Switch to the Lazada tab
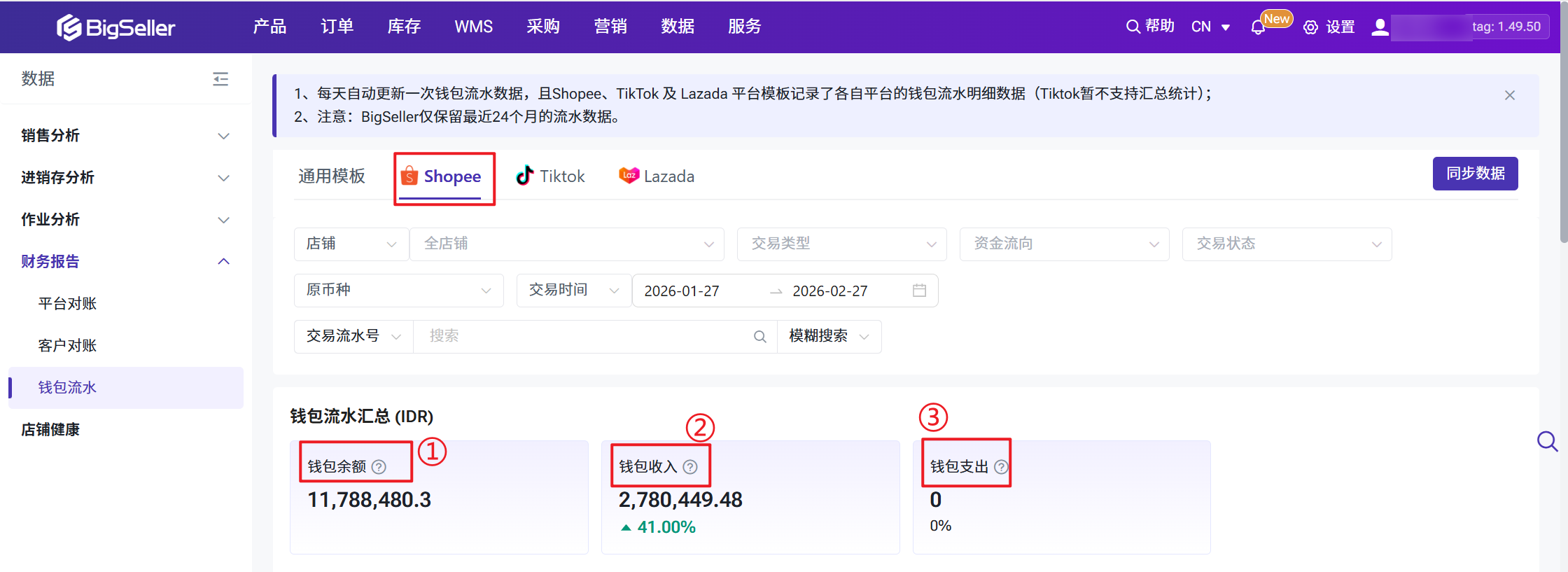The width and height of the screenshot is (1568, 572). (657, 176)
